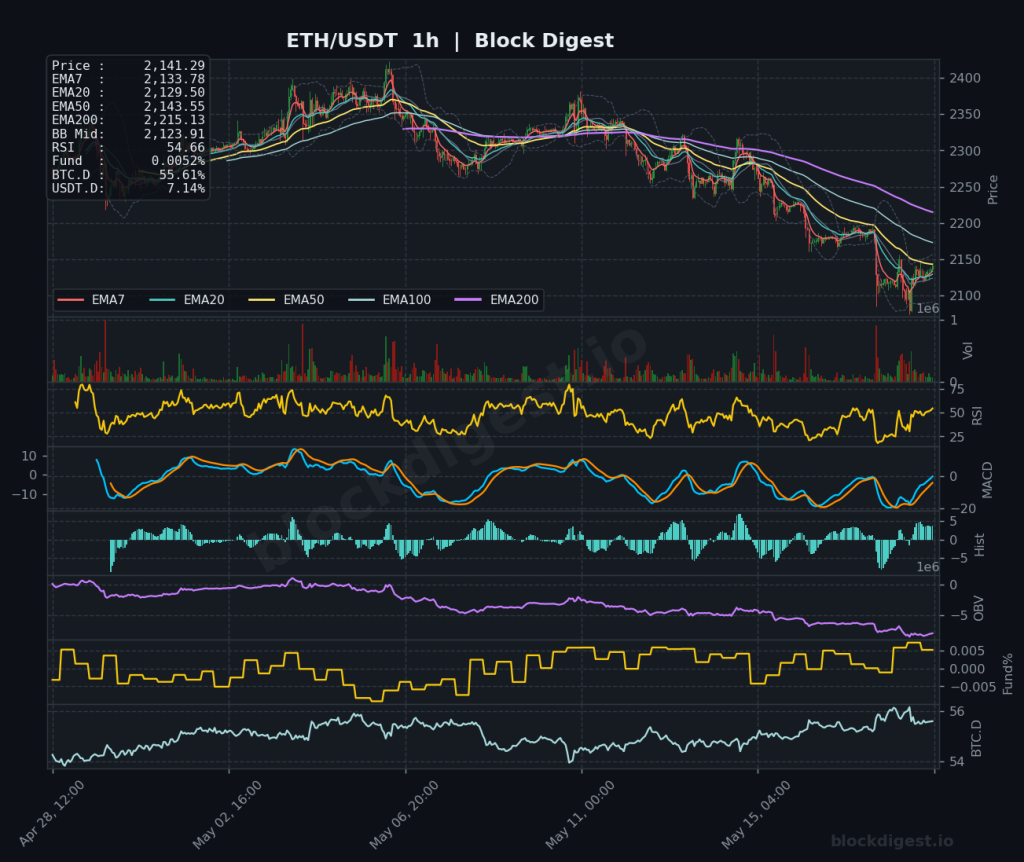This screenshot has width=1024, height=862.
Task: Click the EMA7 legend entry
Action: click(x=91, y=300)
